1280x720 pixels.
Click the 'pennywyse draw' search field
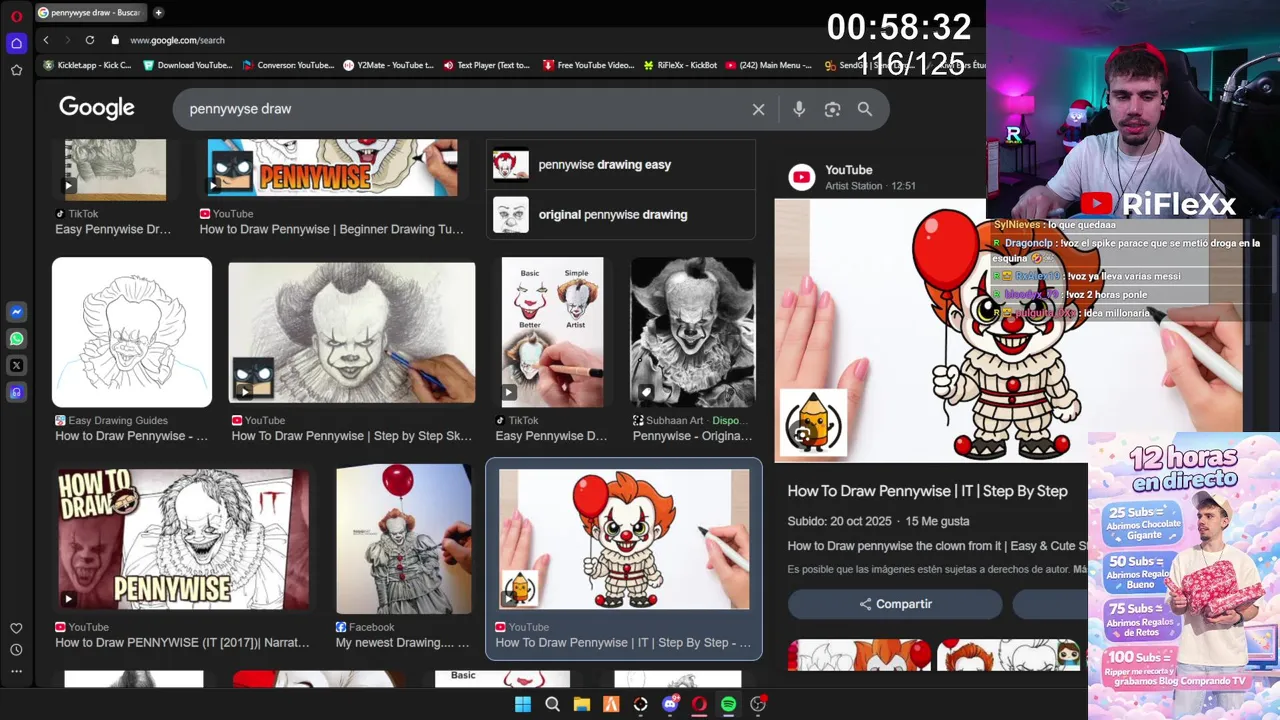[460, 109]
